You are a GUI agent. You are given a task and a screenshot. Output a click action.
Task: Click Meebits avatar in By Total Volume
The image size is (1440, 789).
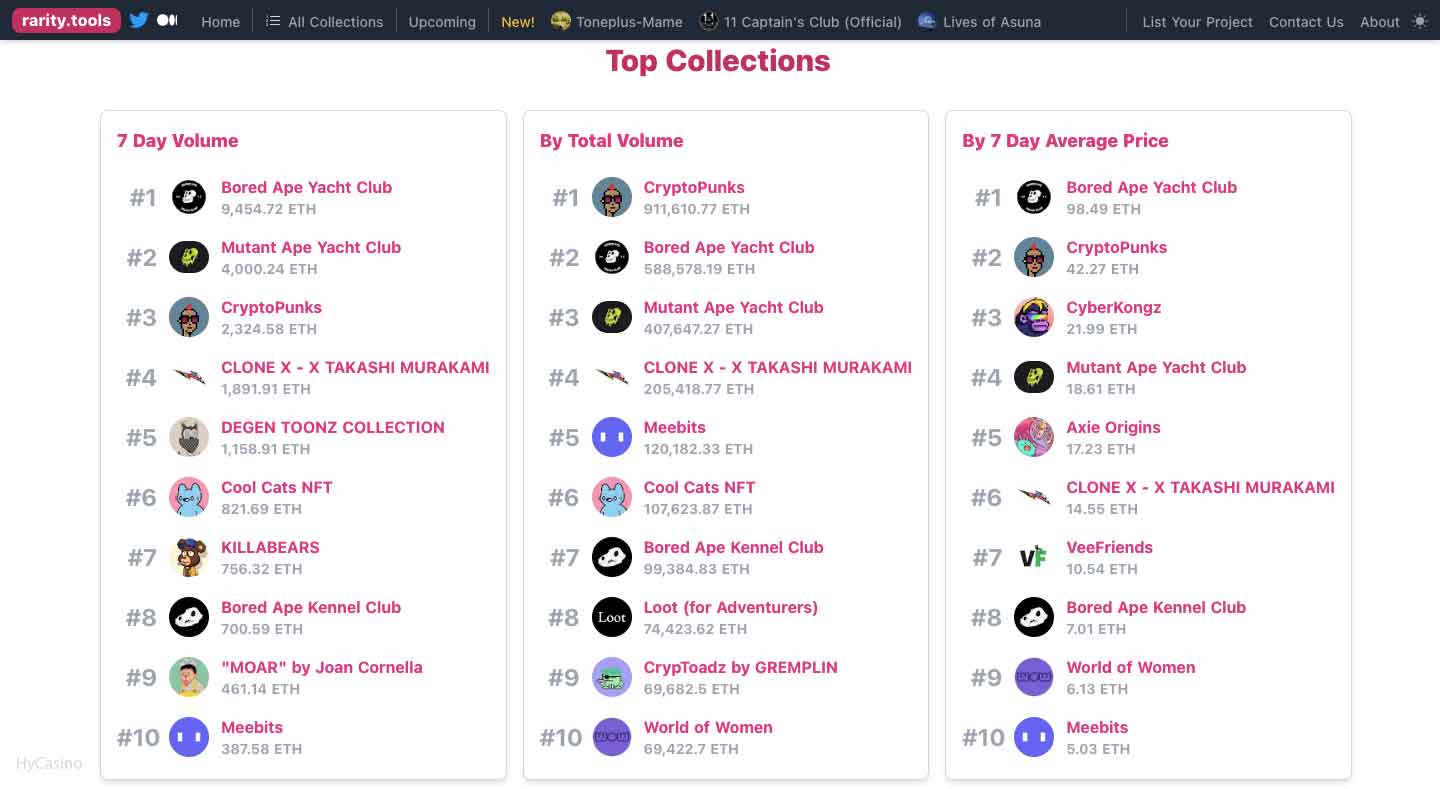612,437
